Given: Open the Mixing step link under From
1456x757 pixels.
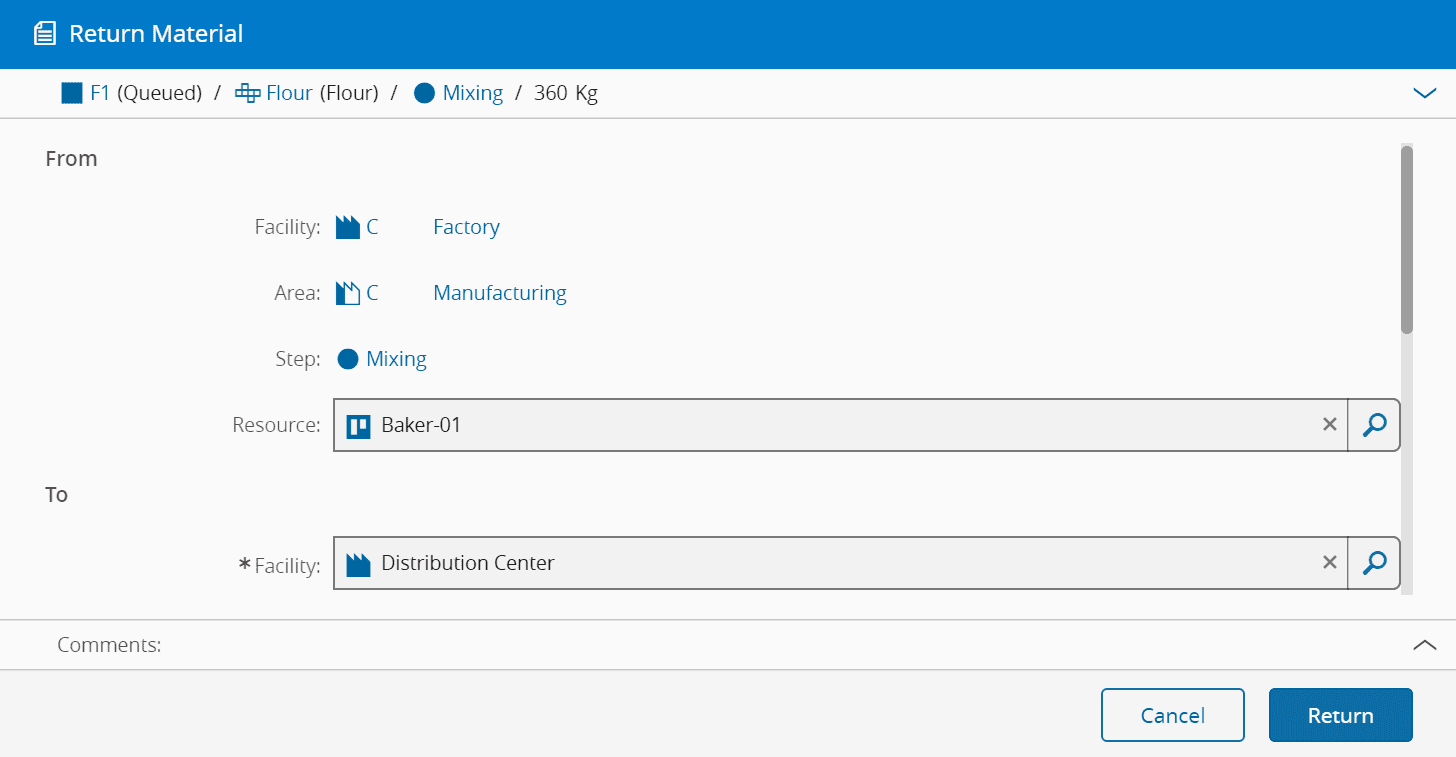Looking at the screenshot, I should click(x=396, y=359).
